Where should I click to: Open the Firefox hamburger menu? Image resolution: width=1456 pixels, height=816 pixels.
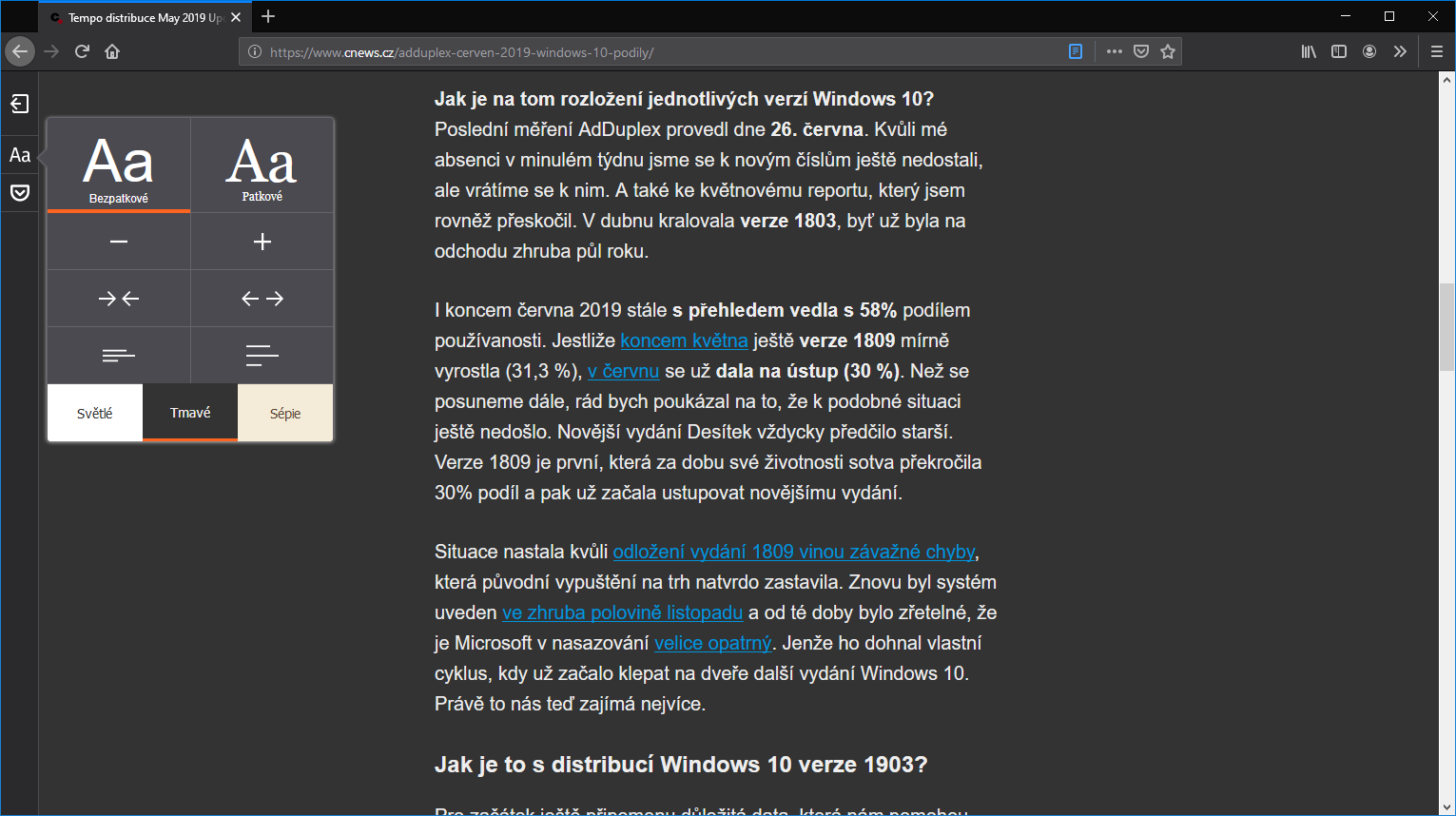coord(1437,51)
